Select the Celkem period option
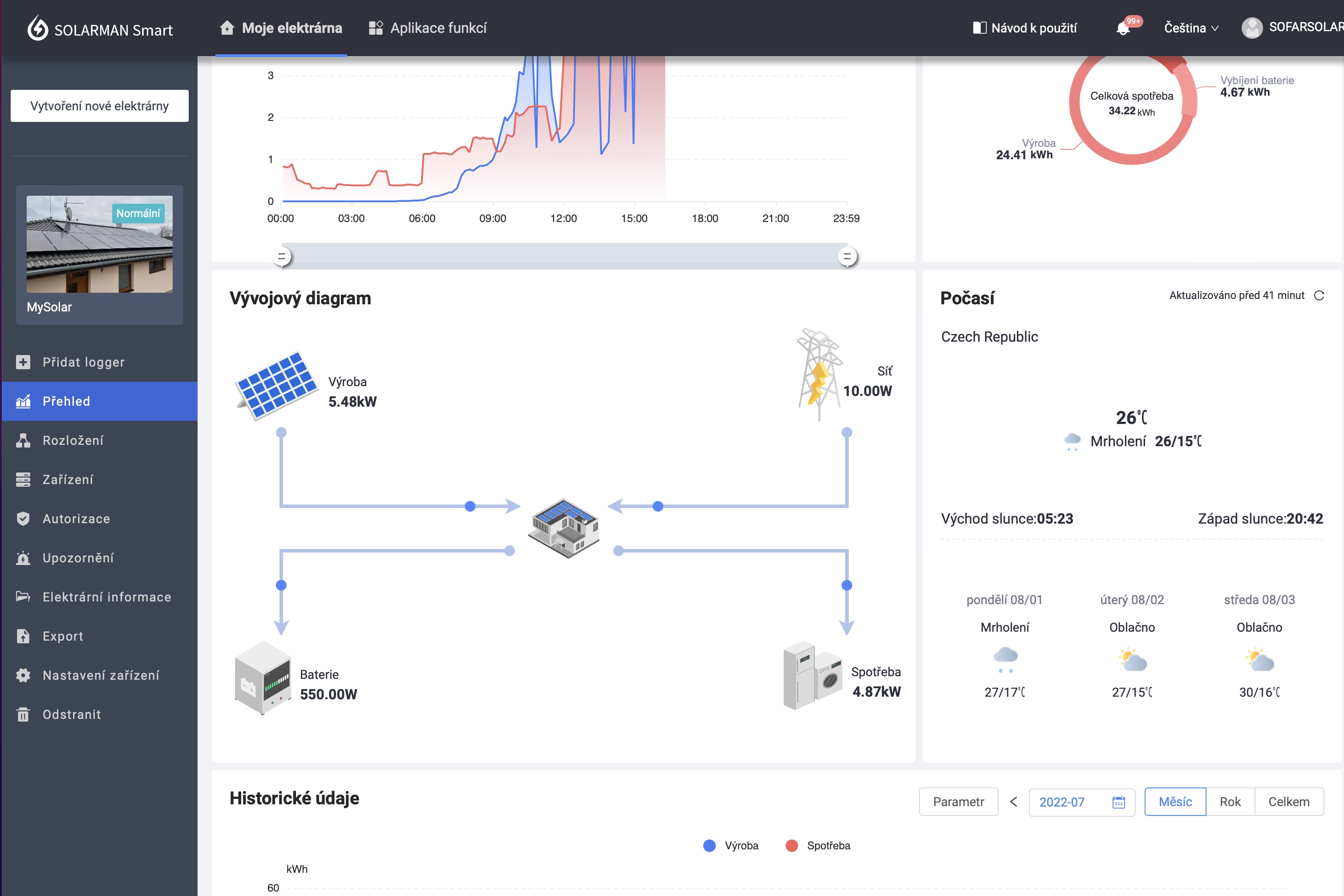This screenshot has width=1344, height=896. point(1289,802)
